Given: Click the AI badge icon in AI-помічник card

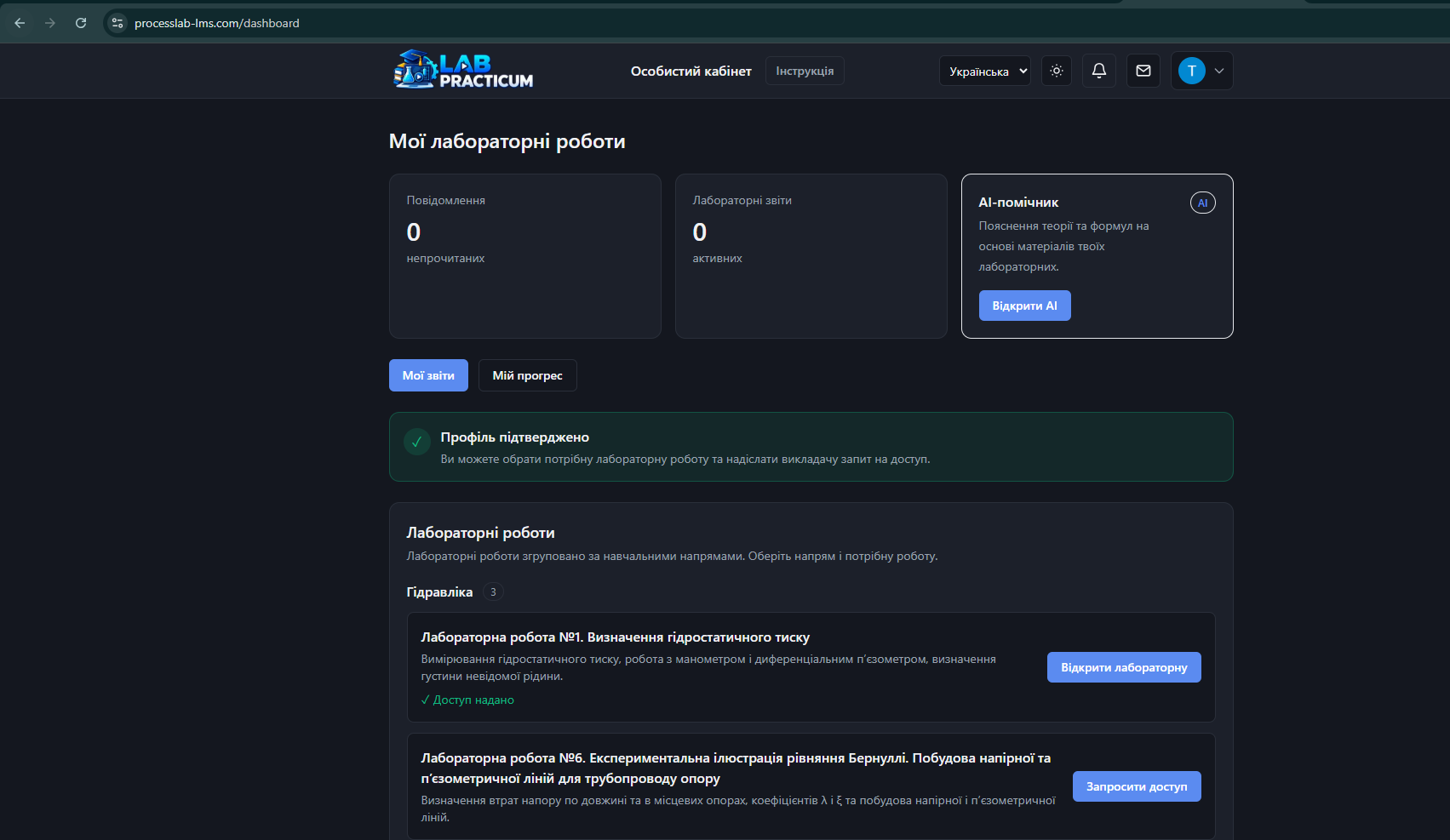Looking at the screenshot, I should [1203, 203].
